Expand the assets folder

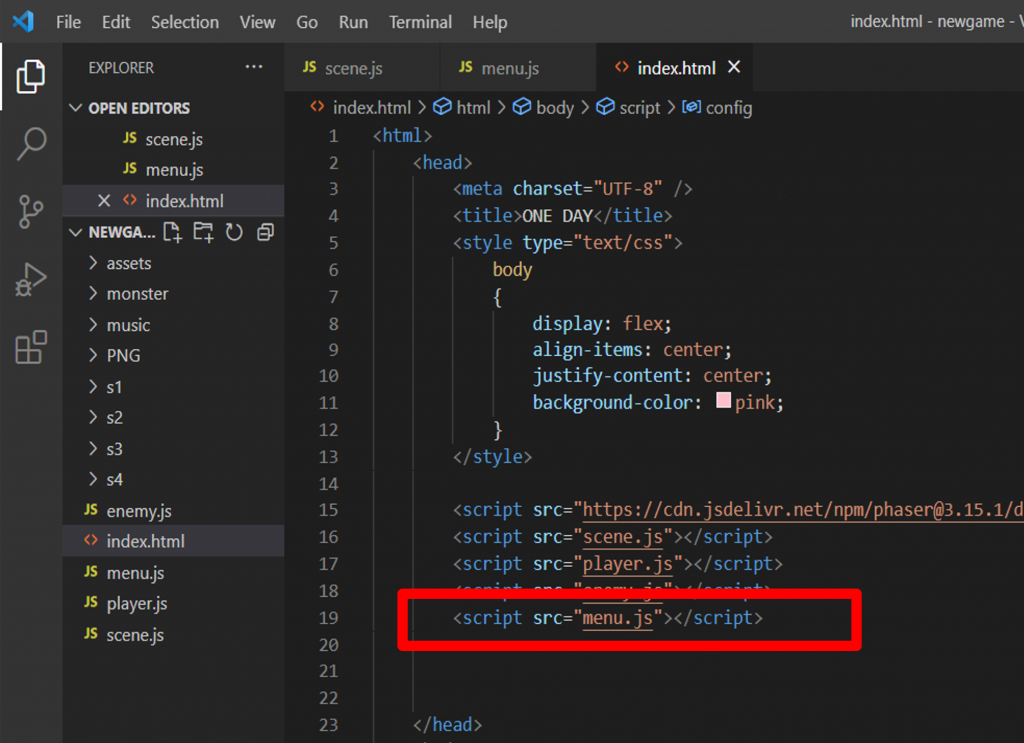[93, 262]
